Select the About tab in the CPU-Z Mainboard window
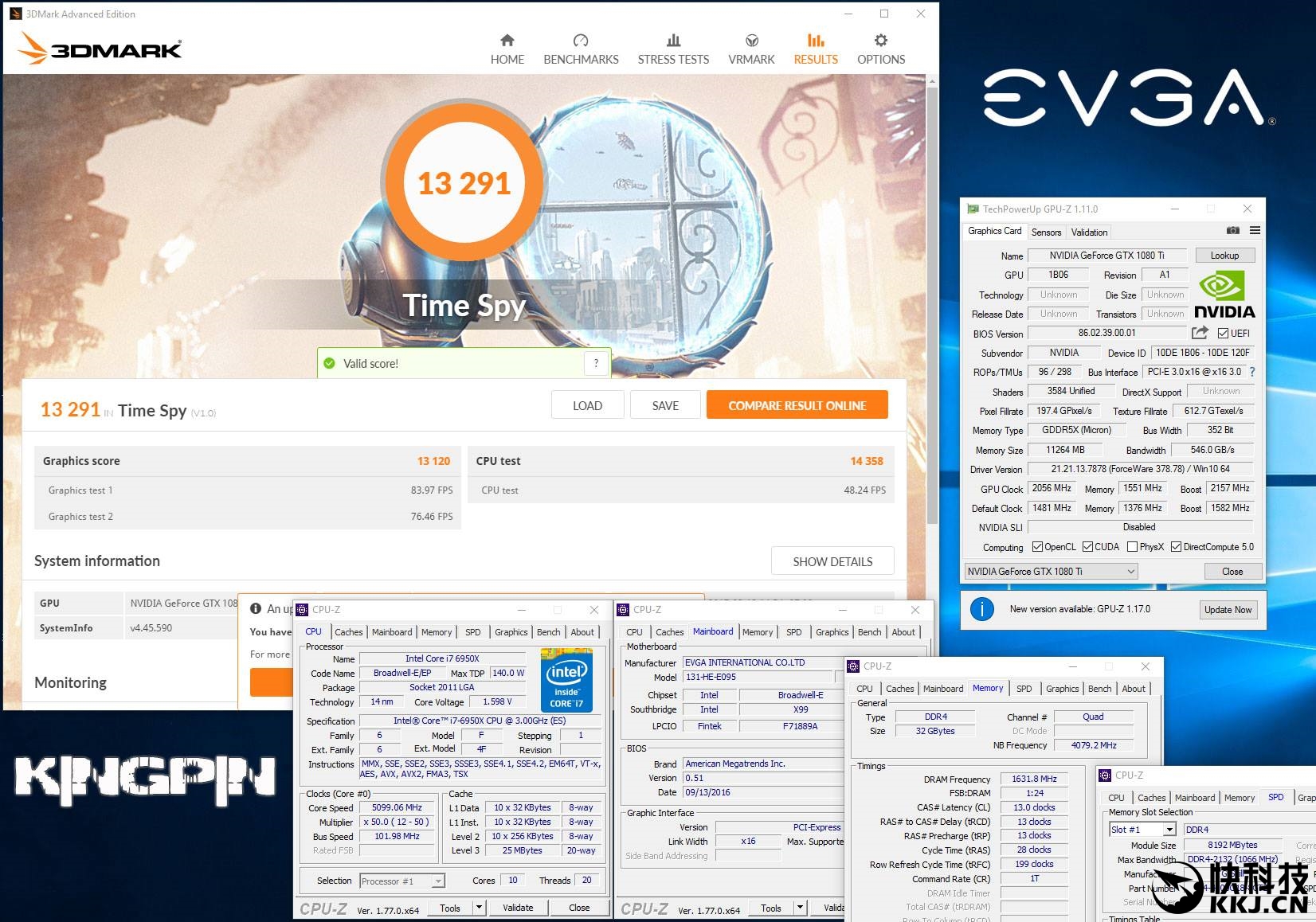This screenshot has width=1316, height=922. click(x=903, y=632)
